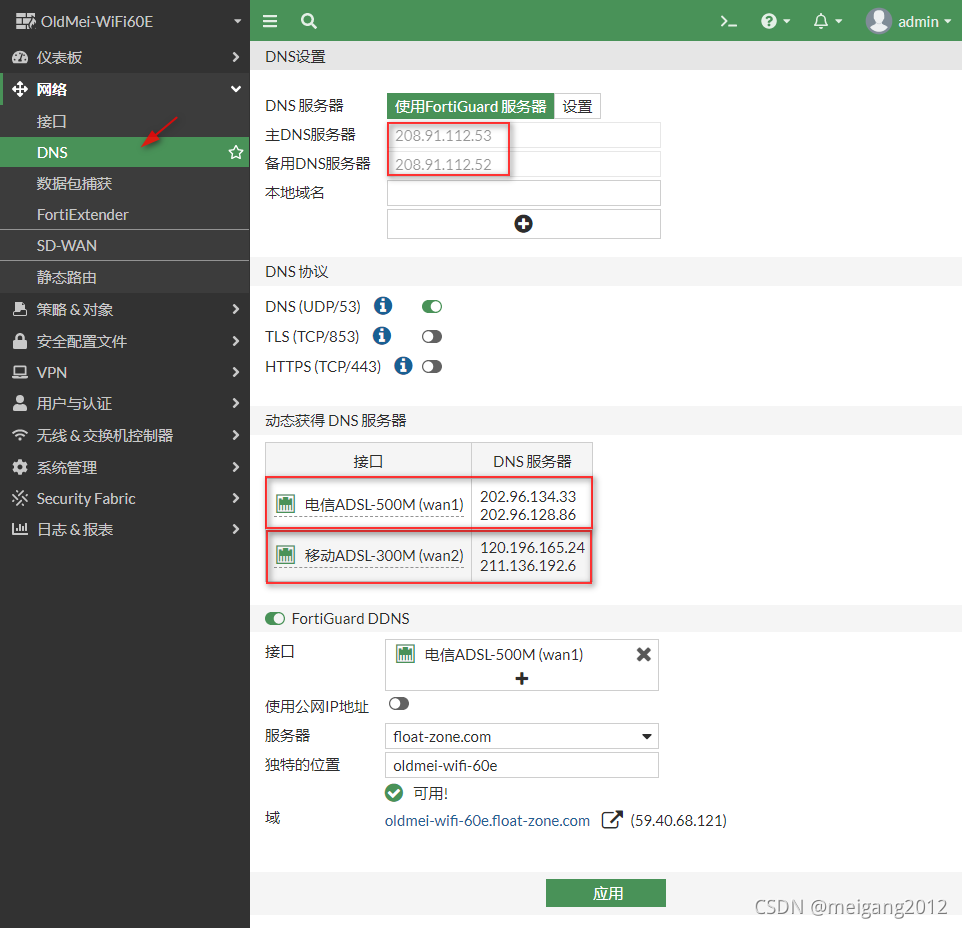Open 静态路由 static routes

(125, 277)
